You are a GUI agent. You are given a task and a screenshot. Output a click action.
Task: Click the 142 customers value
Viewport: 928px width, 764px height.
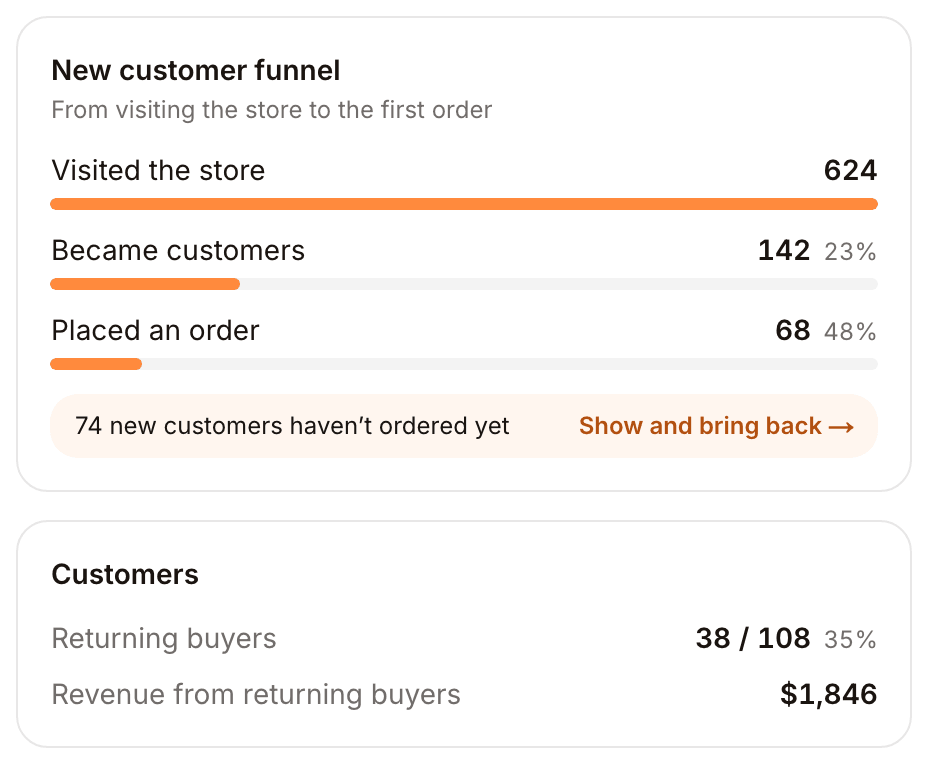point(784,250)
